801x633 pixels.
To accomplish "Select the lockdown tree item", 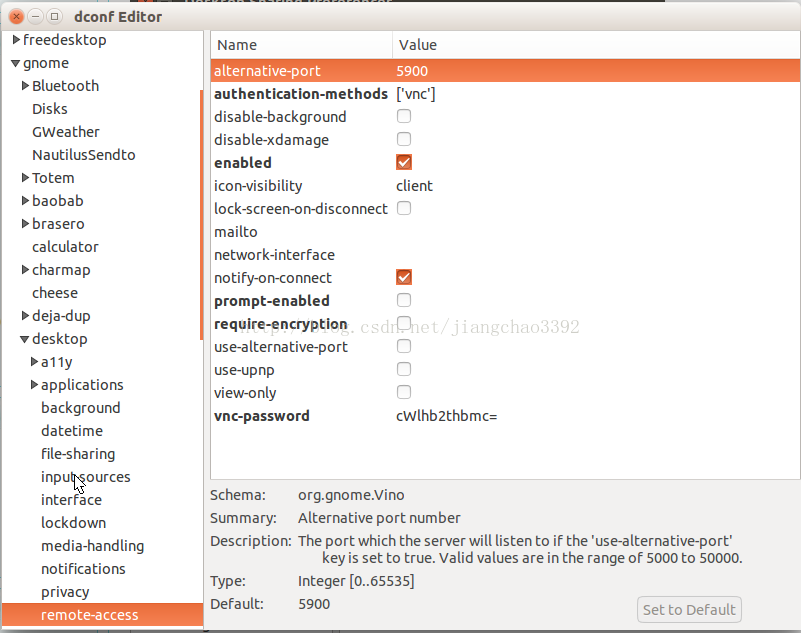I will (x=74, y=523).
